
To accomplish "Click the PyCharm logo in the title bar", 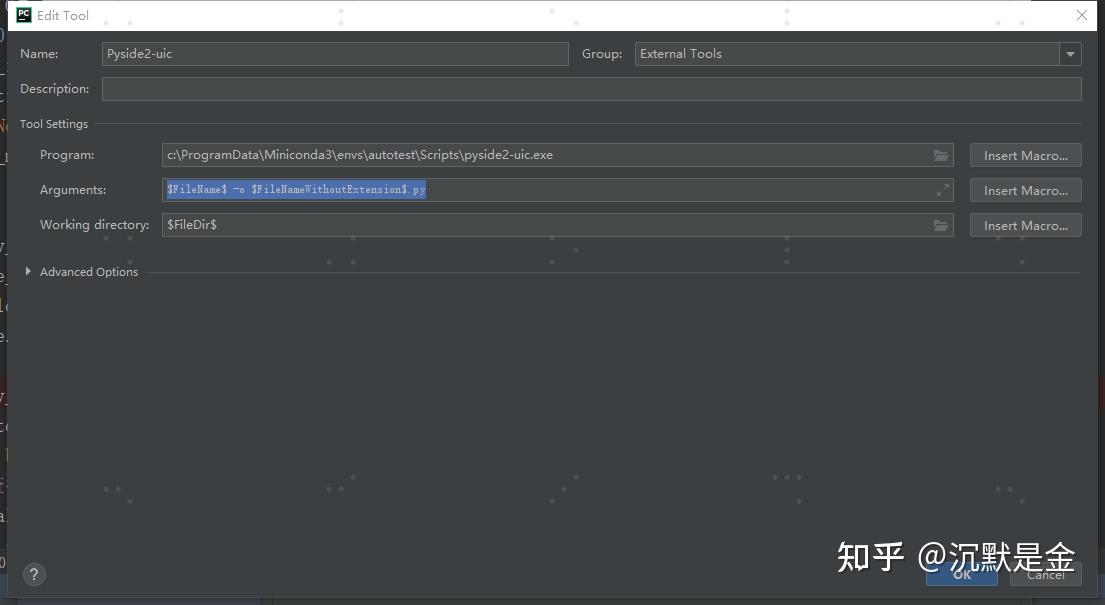I will 23,15.
